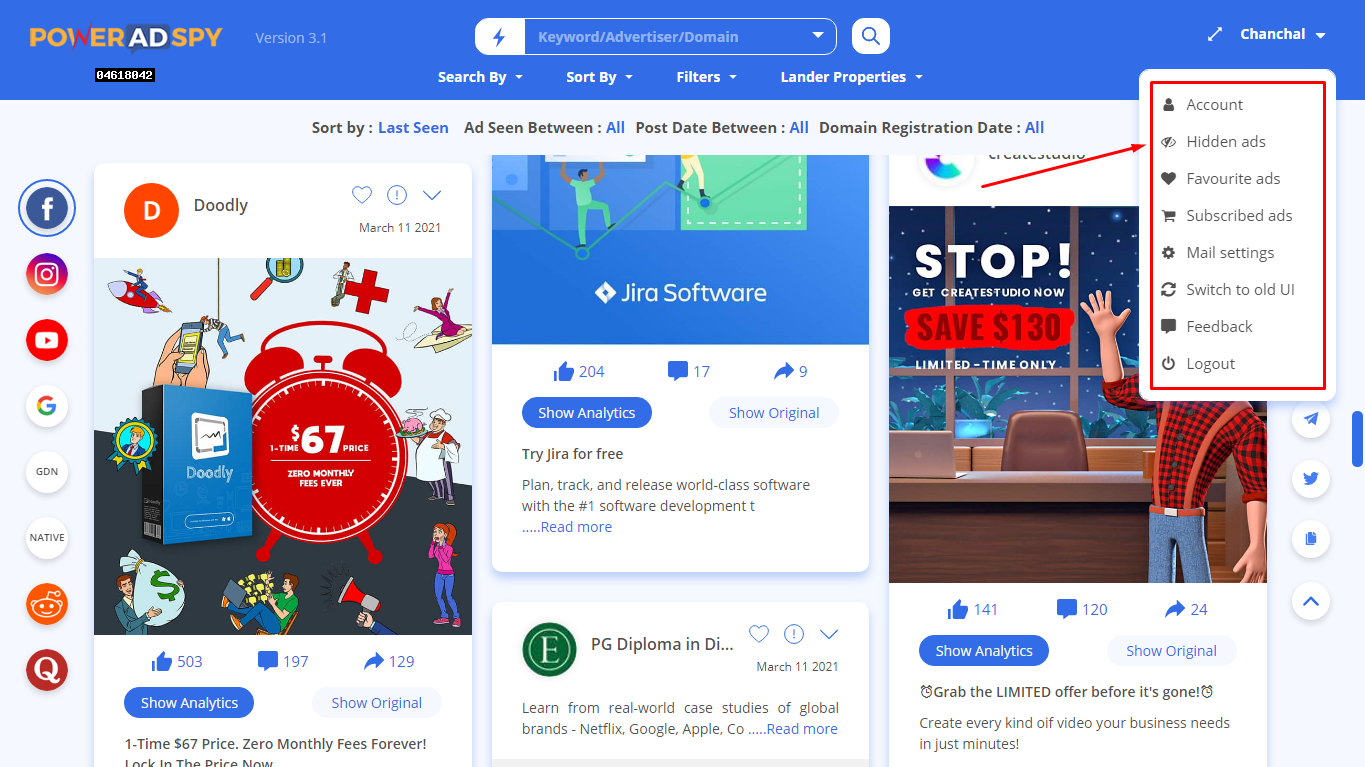The image size is (1365, 767).
Task: Click All next to Post Date Between
Action: (799, 127)
